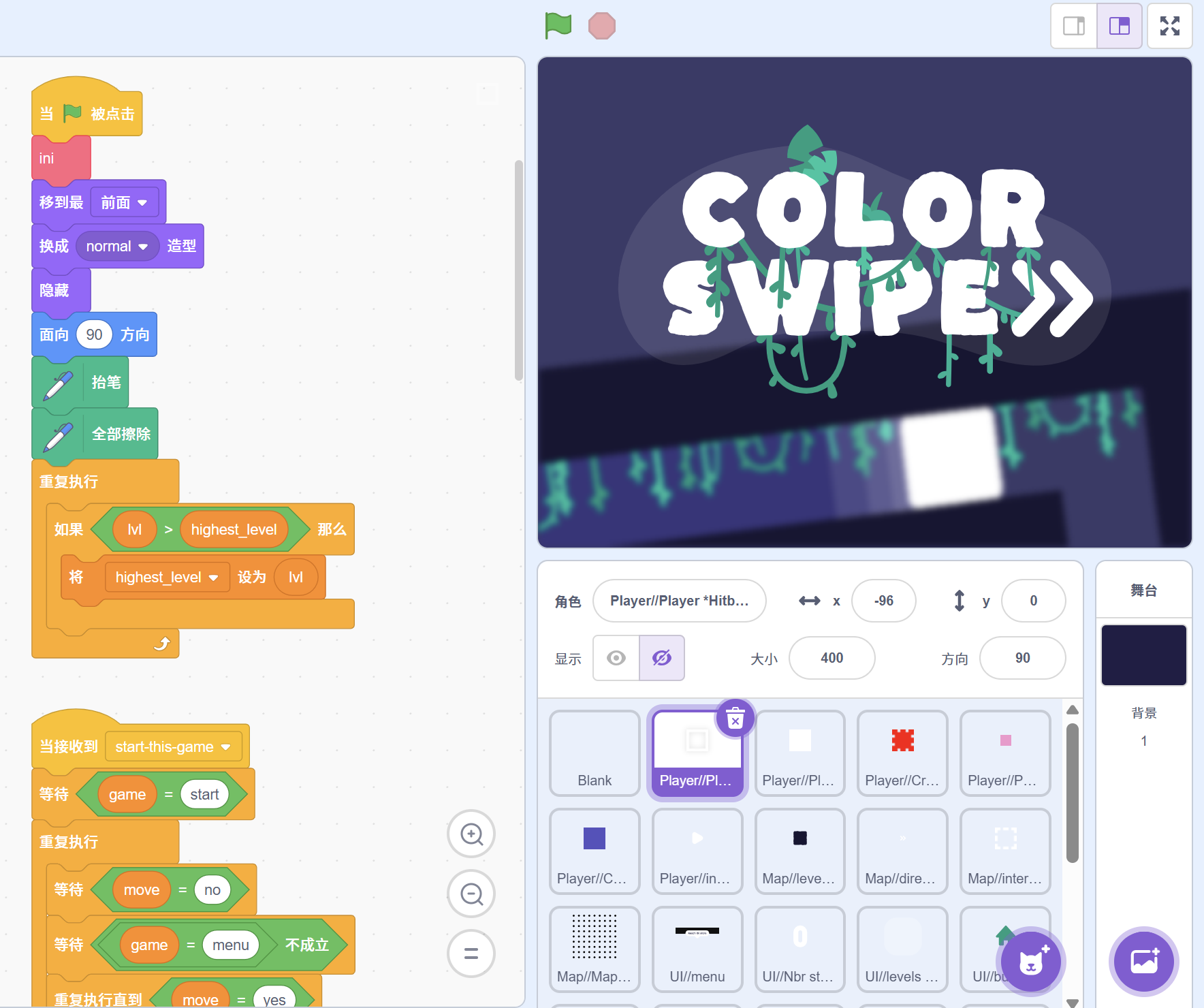Enter fullscreen stage mode
The height and width of the screenshot is (1008, 1204).
tap(1169, 26)
